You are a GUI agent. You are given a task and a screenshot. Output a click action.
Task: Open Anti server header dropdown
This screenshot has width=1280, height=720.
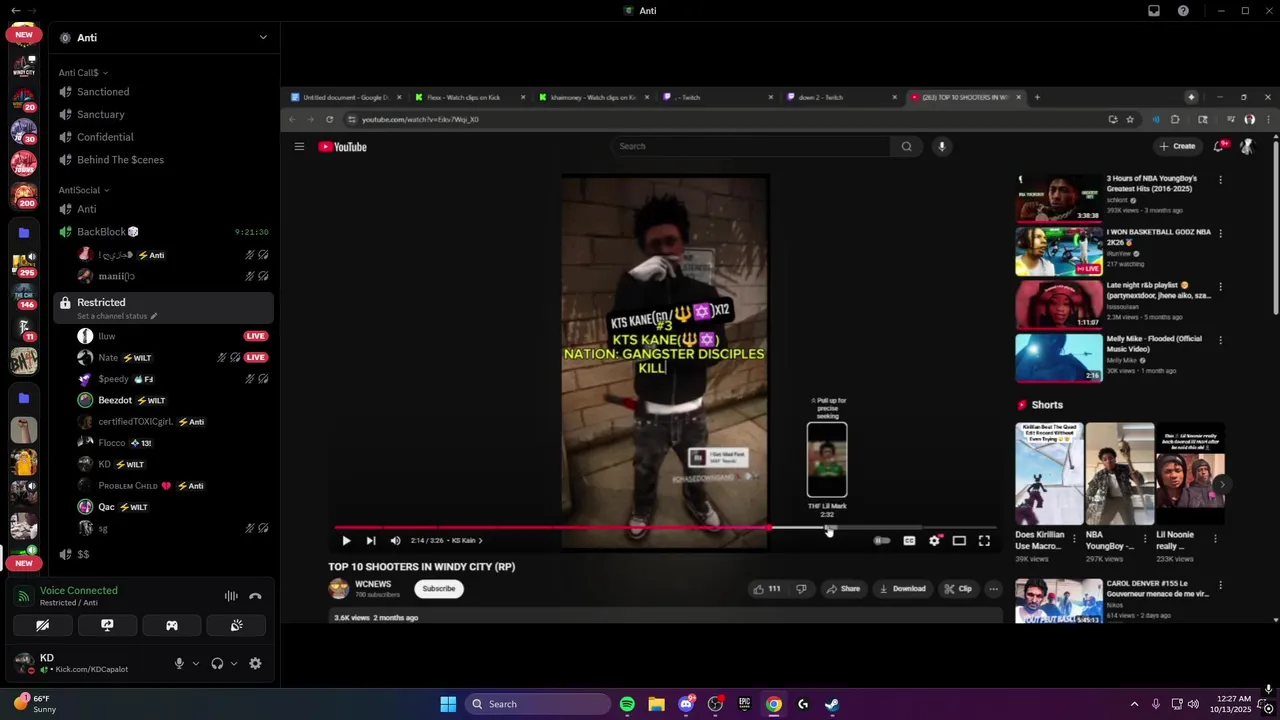[263, 37]
